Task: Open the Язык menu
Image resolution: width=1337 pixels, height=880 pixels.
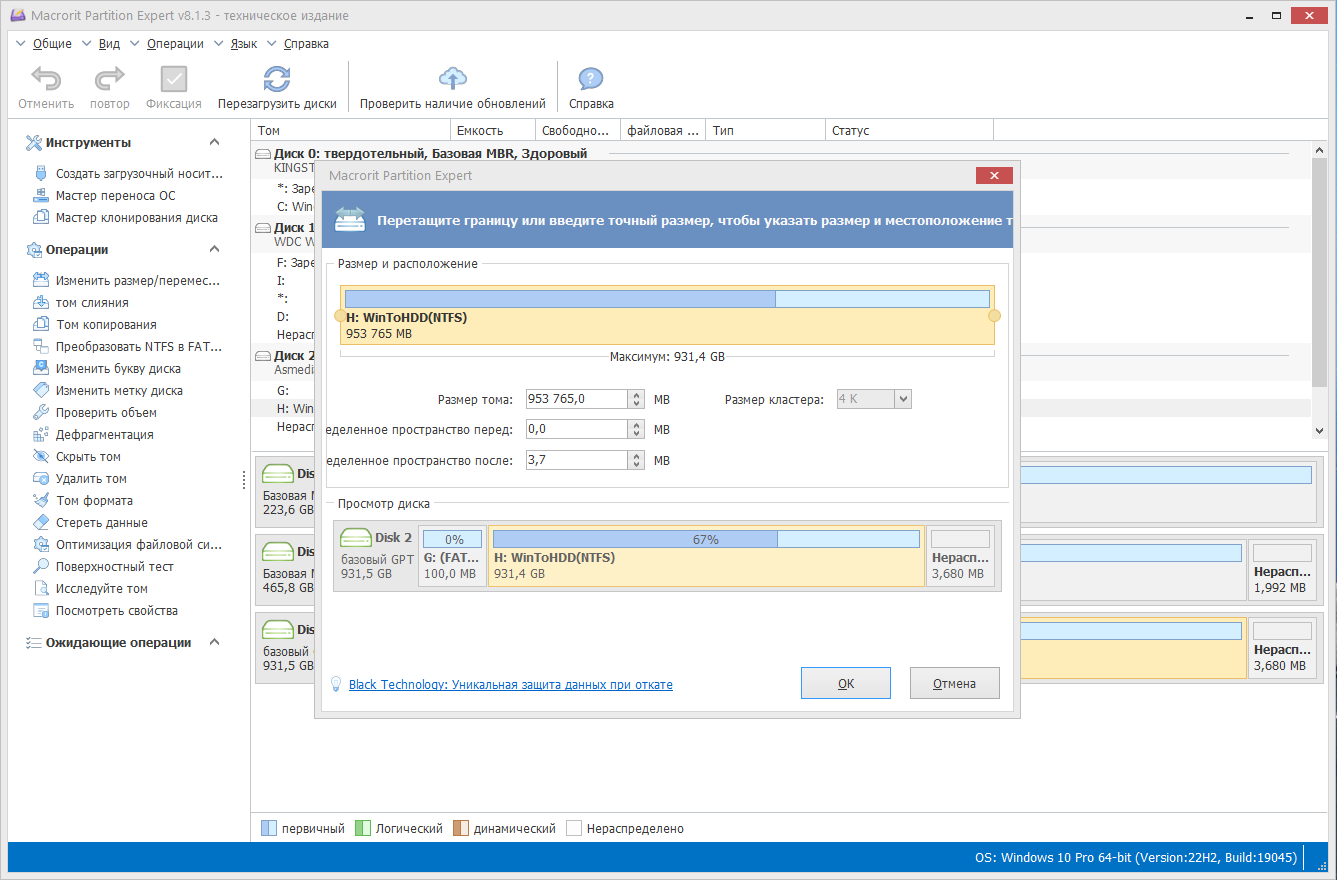Action: click(x=244, y=44)
